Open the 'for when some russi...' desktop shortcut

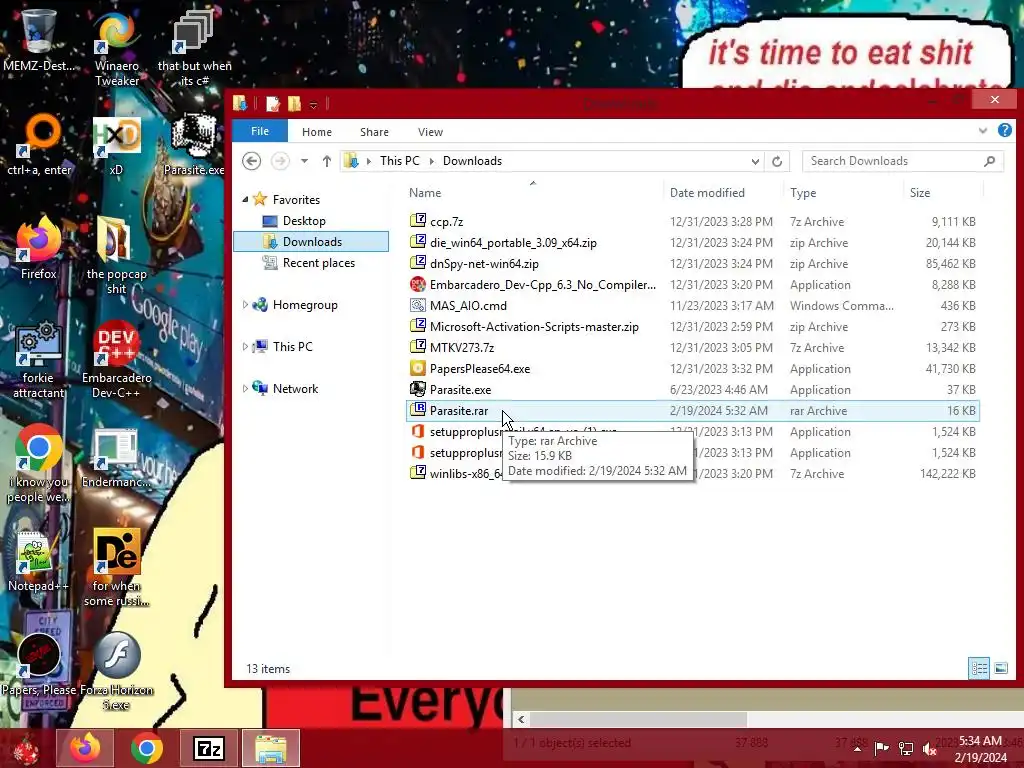click(116, 568)
